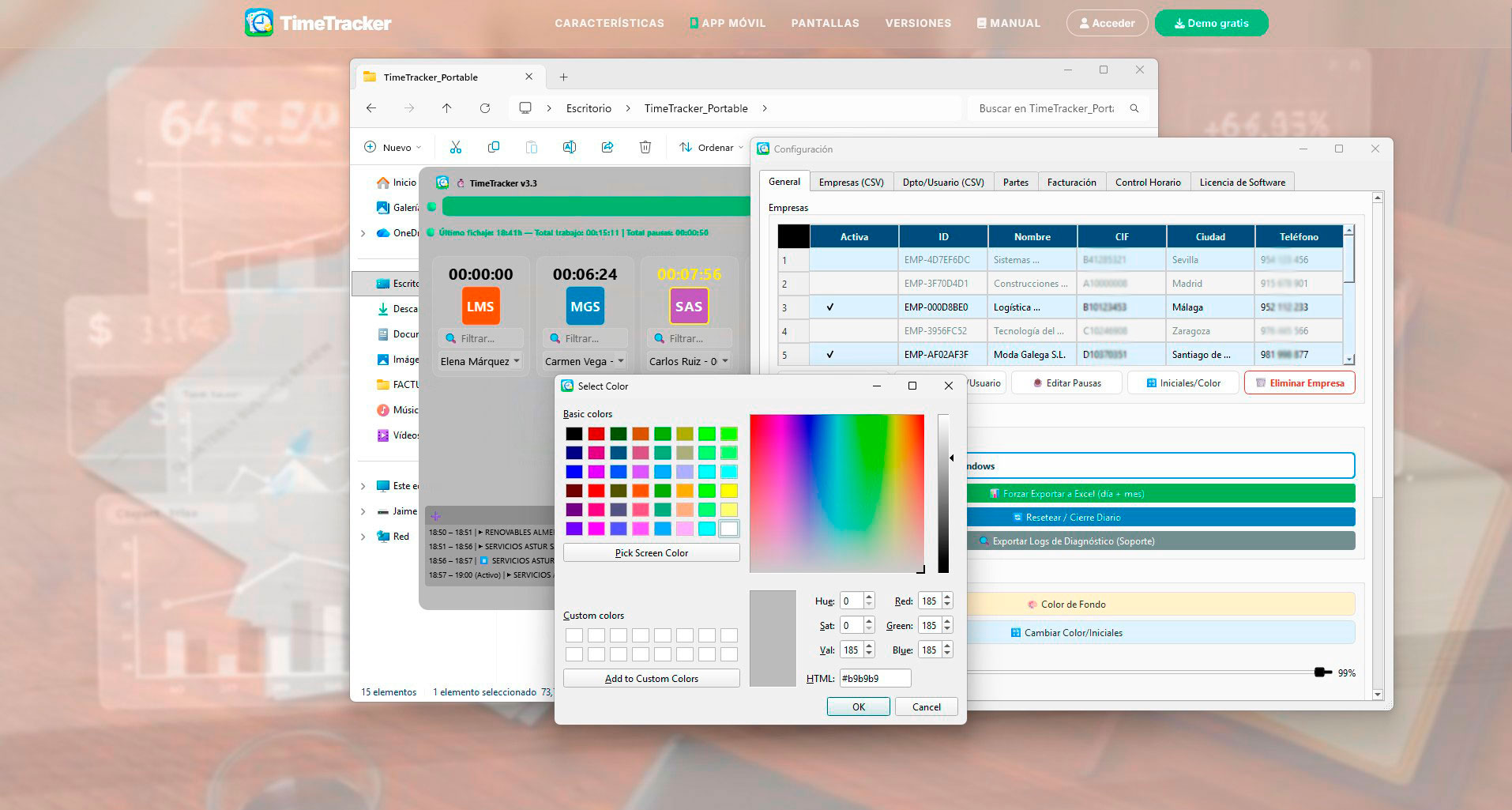1512x810 pixels.
Task: Toggle Activa cell for Sistemas row
Action: [854, 259]
